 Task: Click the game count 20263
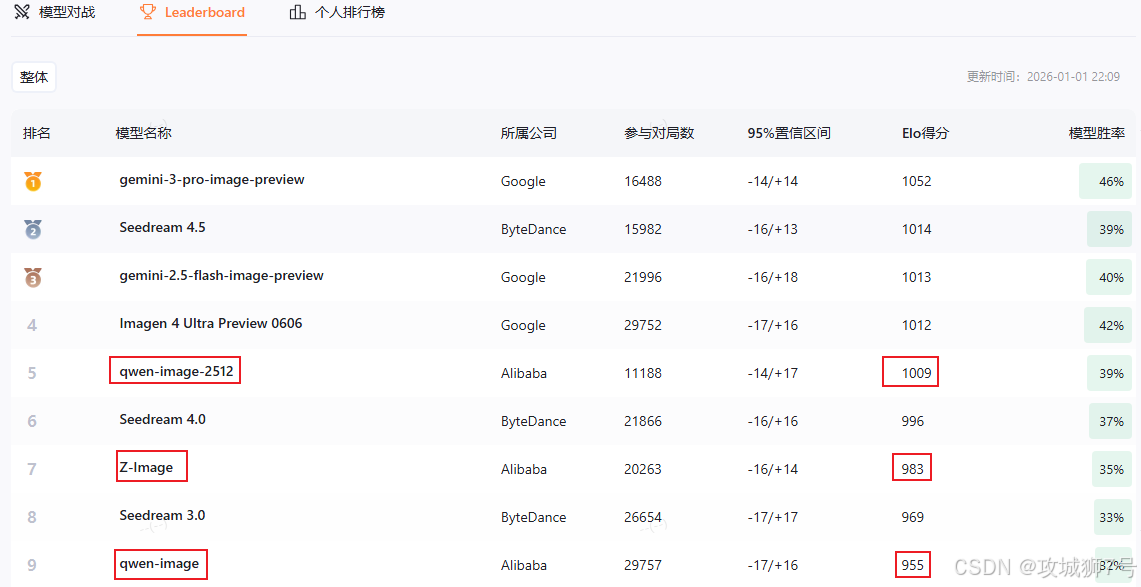[x=643, y=469]
